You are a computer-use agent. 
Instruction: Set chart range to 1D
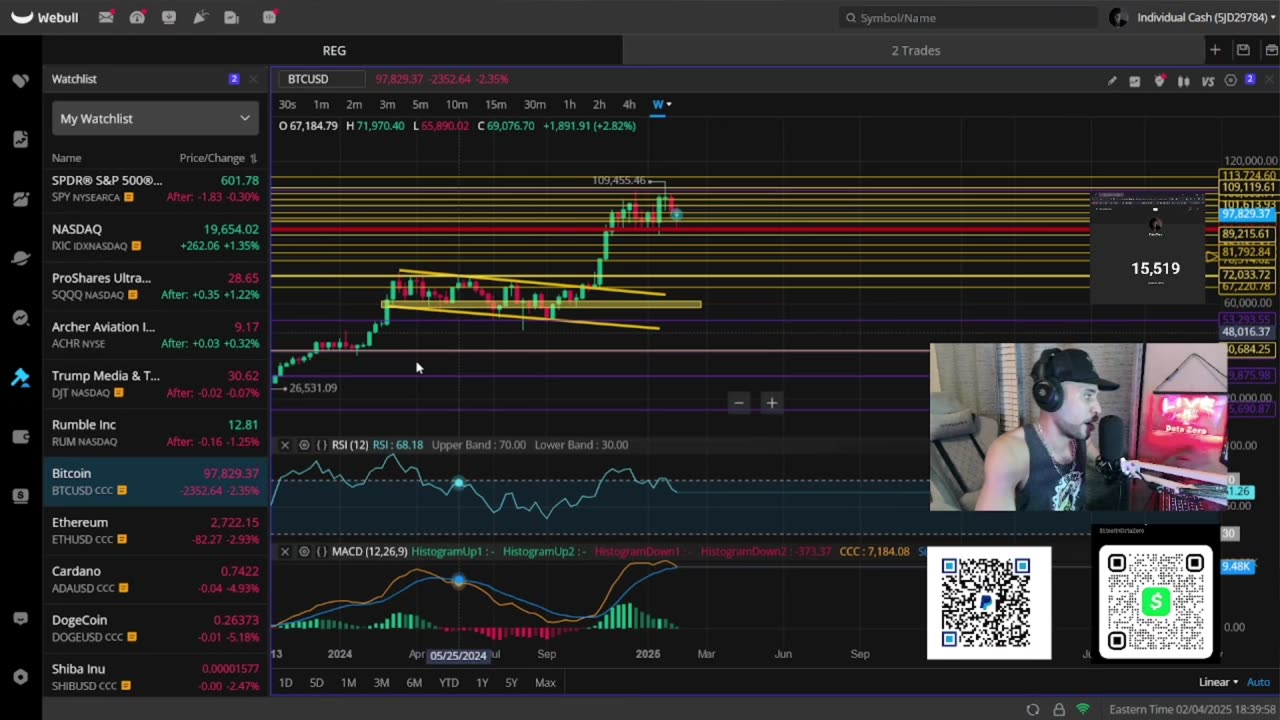285,682
